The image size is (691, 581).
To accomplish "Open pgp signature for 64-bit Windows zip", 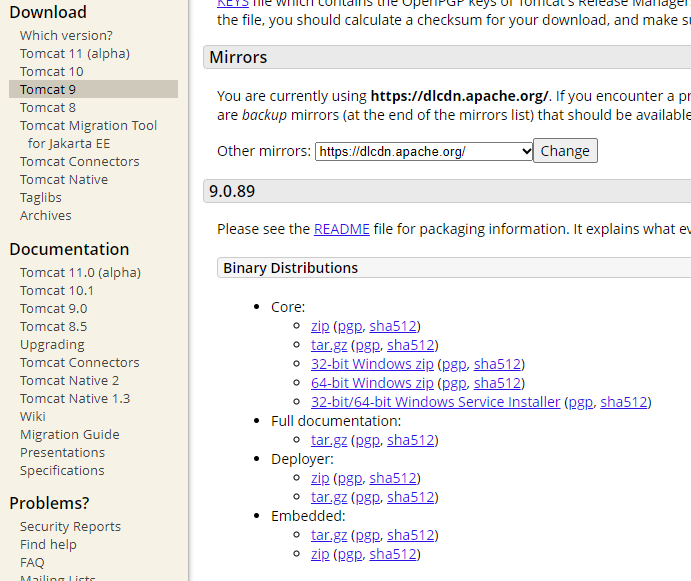I will point(454,384).
